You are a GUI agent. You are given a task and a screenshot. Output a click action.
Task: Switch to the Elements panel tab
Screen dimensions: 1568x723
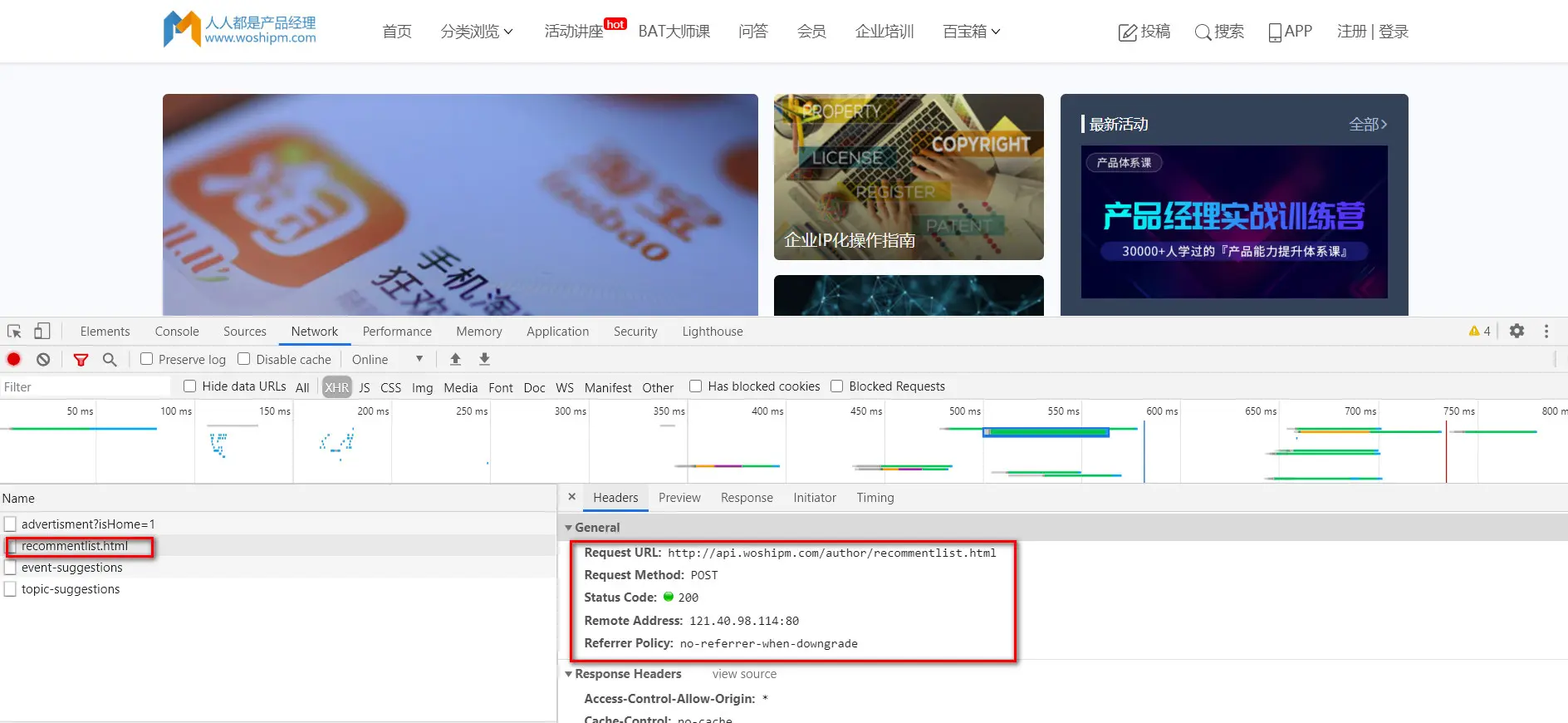tap(105, 331)
